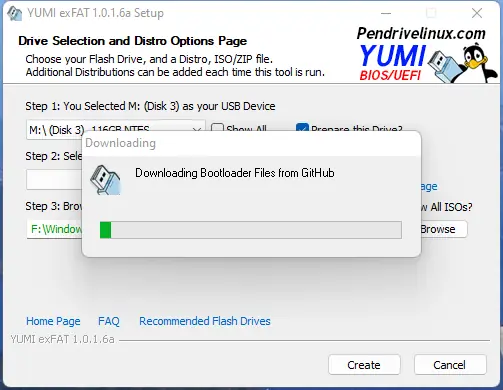
Task: Click the Downloading dialog title bar
Action: [251, 143]
